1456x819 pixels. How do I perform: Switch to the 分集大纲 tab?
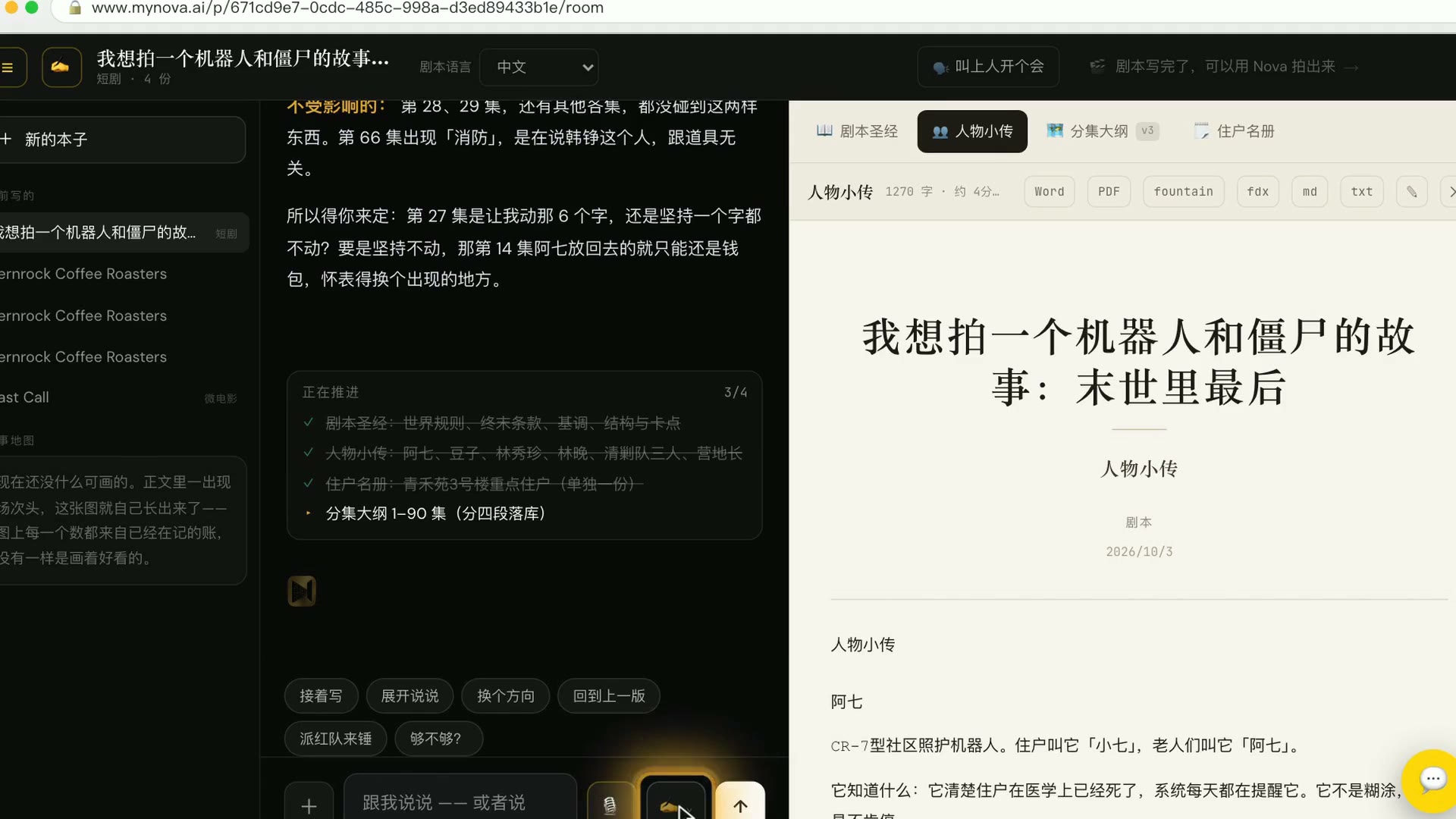1103,131
